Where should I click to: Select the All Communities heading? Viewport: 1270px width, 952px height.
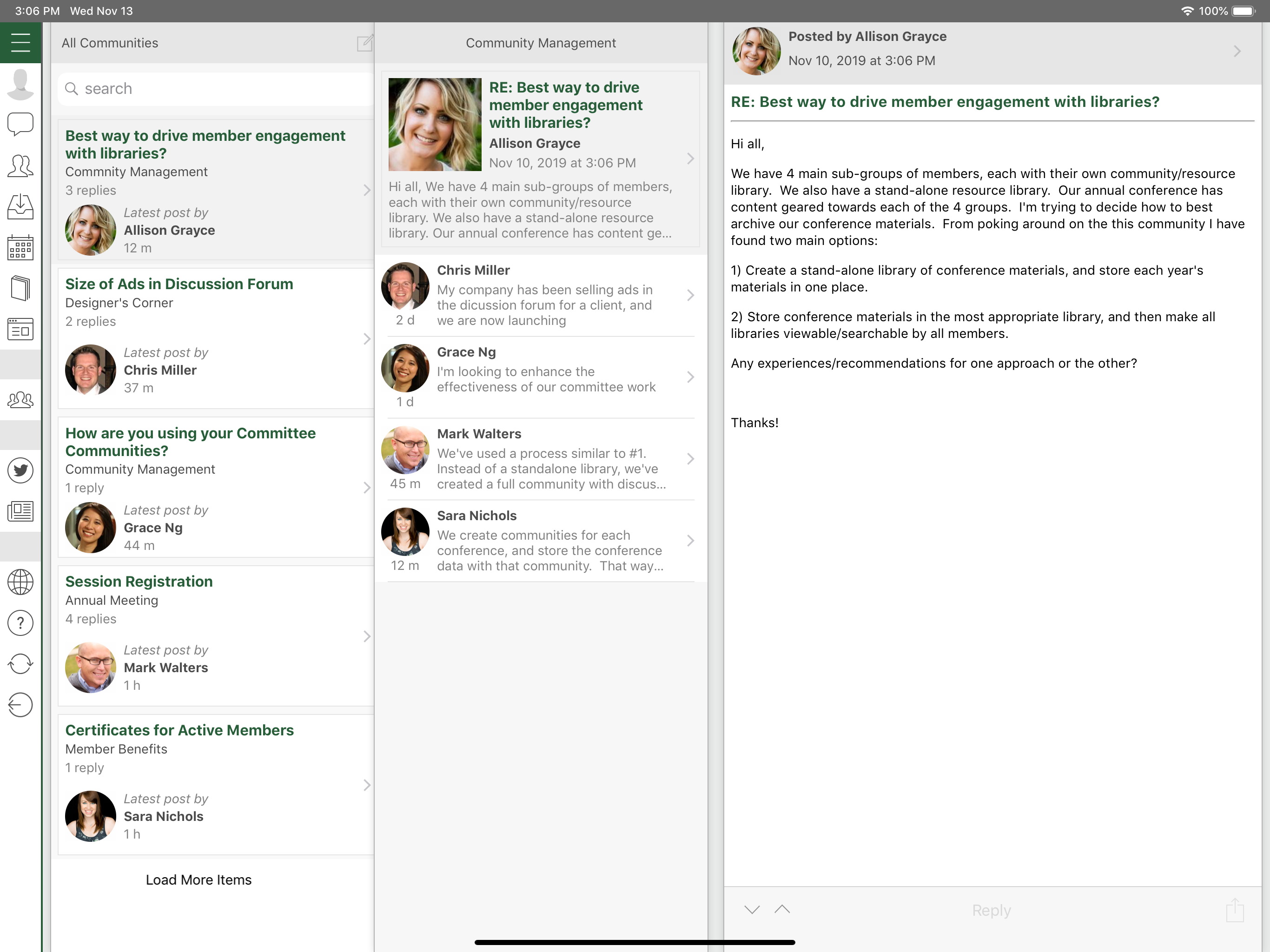click(110, 43)
